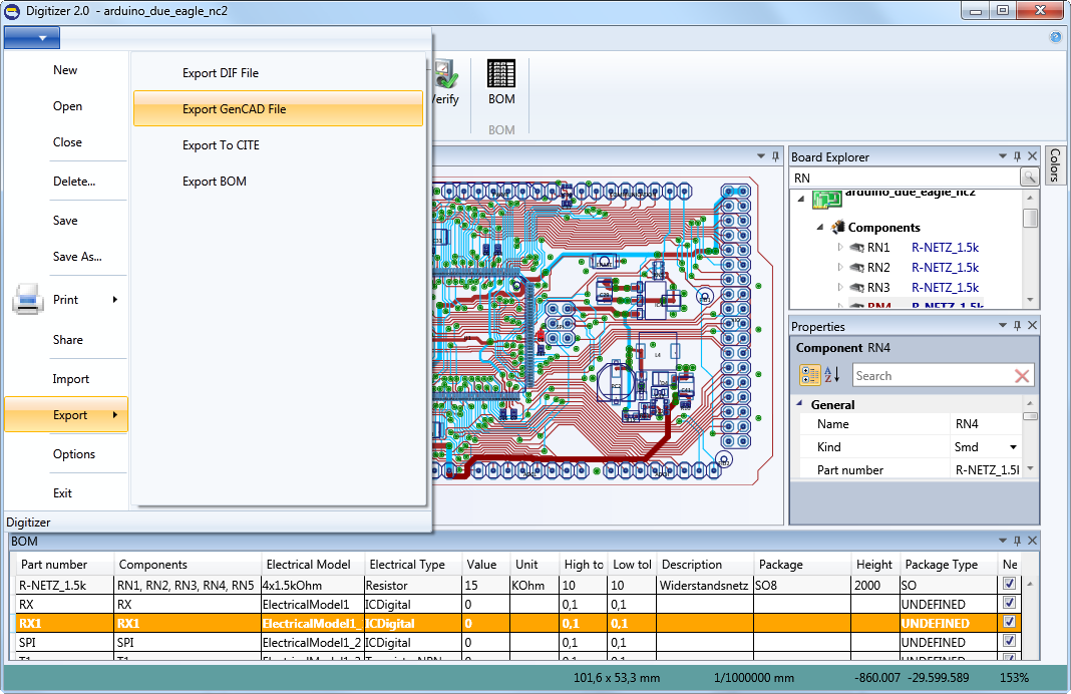
Task: Toggle checkbox in highlighted RX1 row
Action: [x=1009, y=622]
